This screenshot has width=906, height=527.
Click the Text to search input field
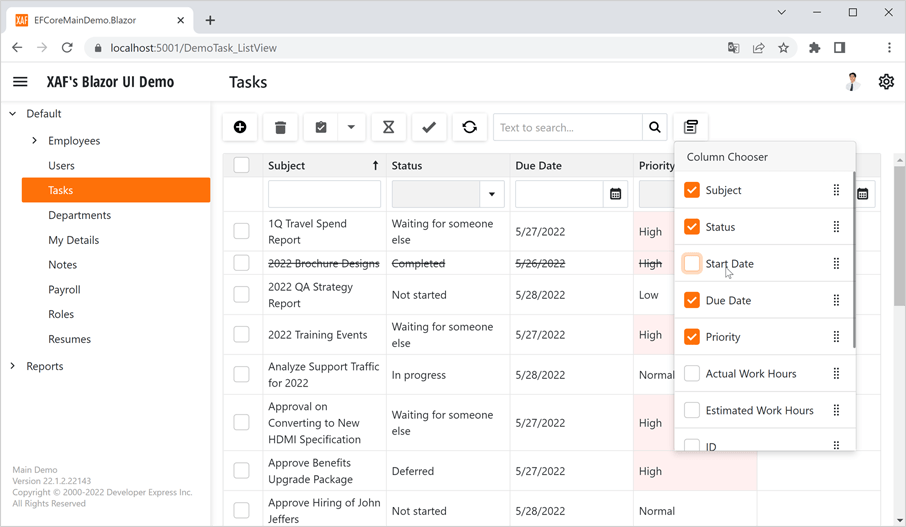point(567,127)
